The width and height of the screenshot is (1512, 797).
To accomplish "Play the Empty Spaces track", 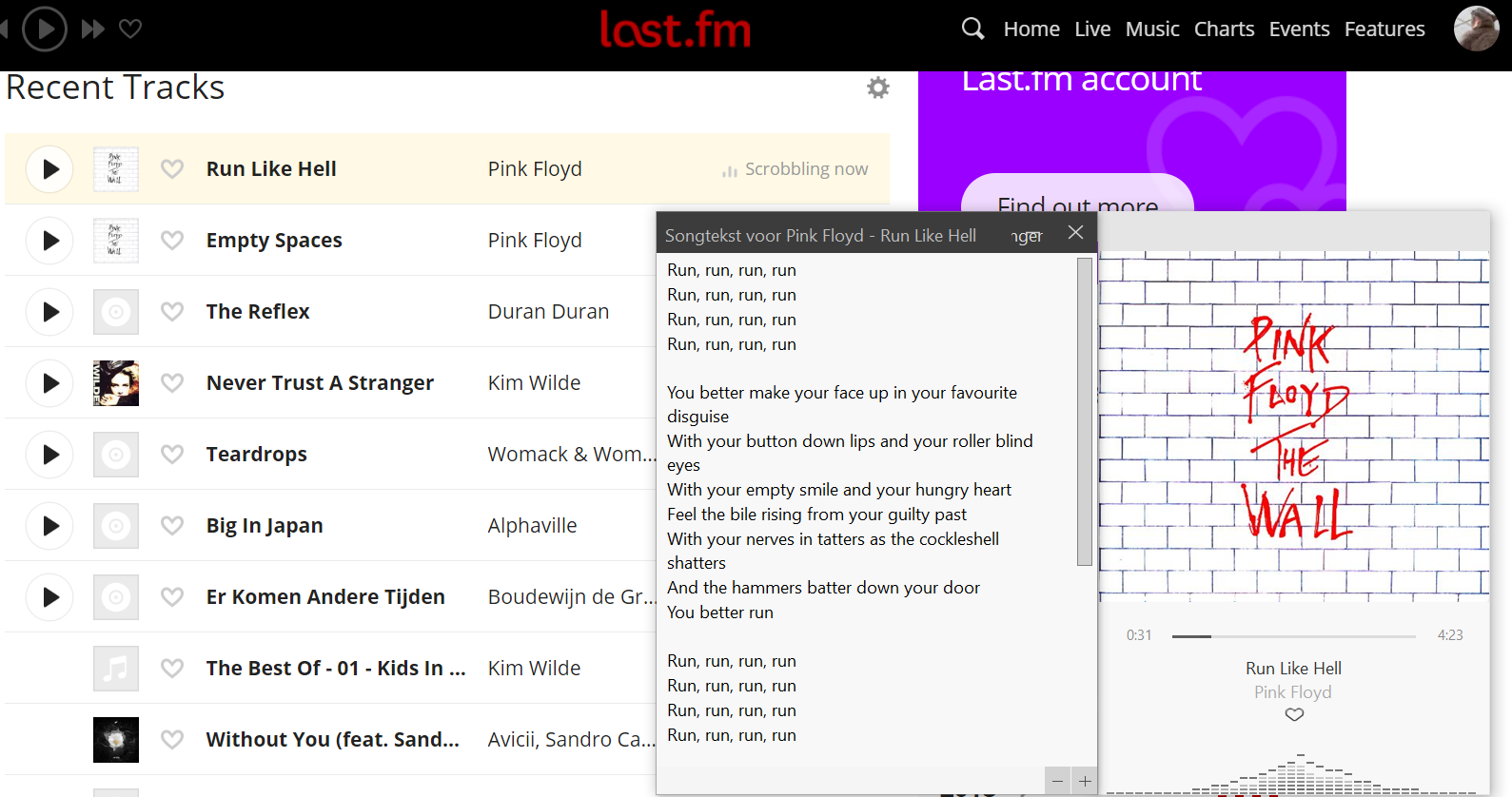I will (x=50, y=241).
